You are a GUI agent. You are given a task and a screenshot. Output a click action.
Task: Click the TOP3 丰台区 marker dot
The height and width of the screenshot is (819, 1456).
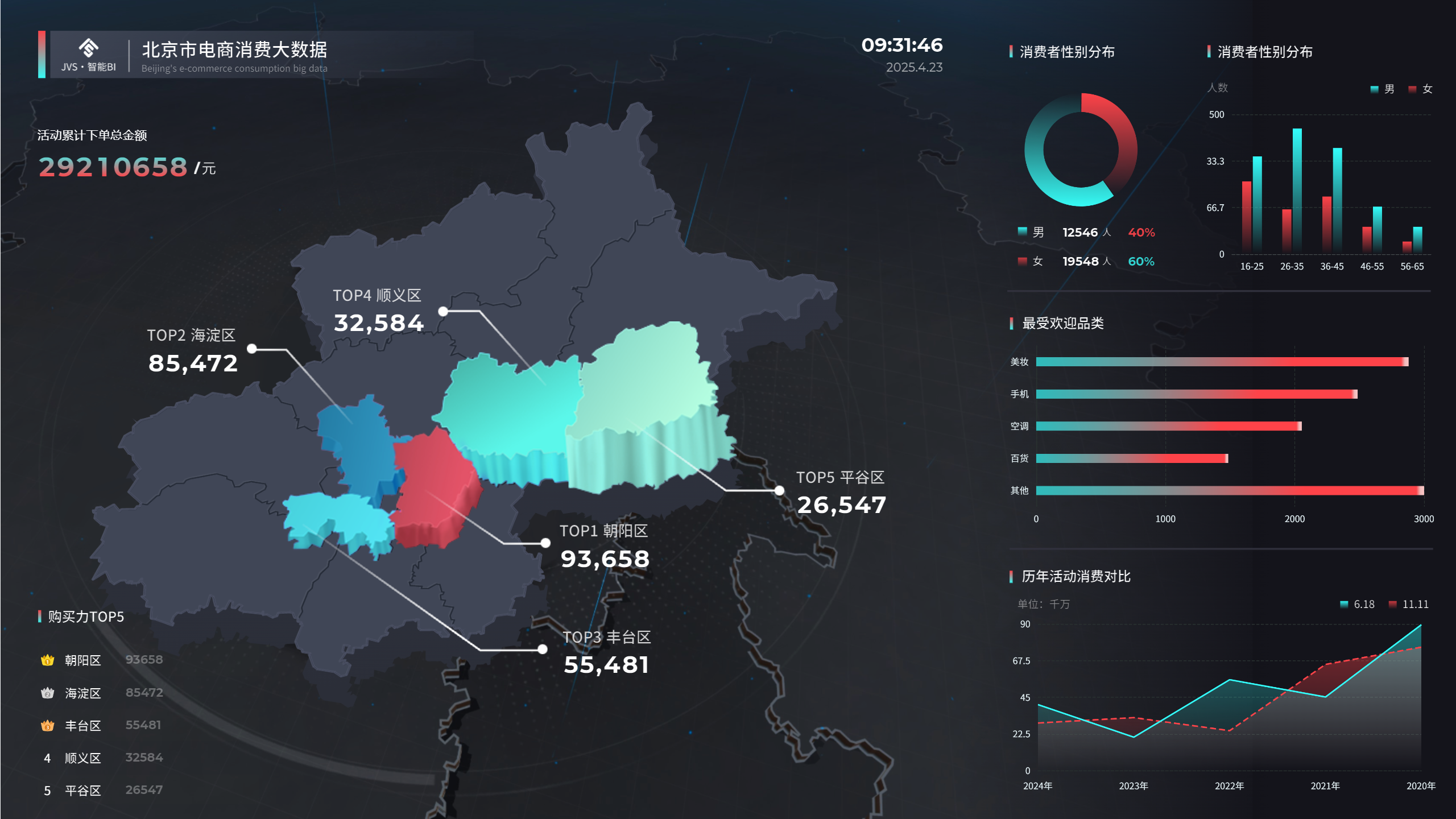pos(543,650)
